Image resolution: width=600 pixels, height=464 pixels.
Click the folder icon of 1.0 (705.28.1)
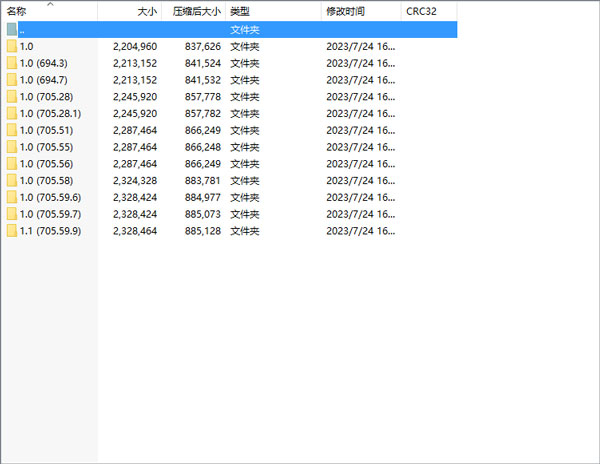[x=12, y=113]
